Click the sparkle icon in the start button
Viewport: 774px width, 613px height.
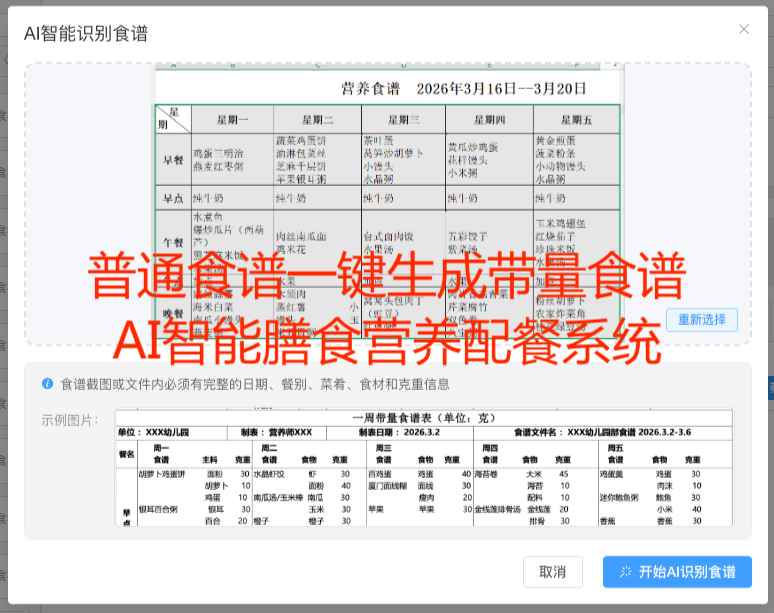[626, 572]
